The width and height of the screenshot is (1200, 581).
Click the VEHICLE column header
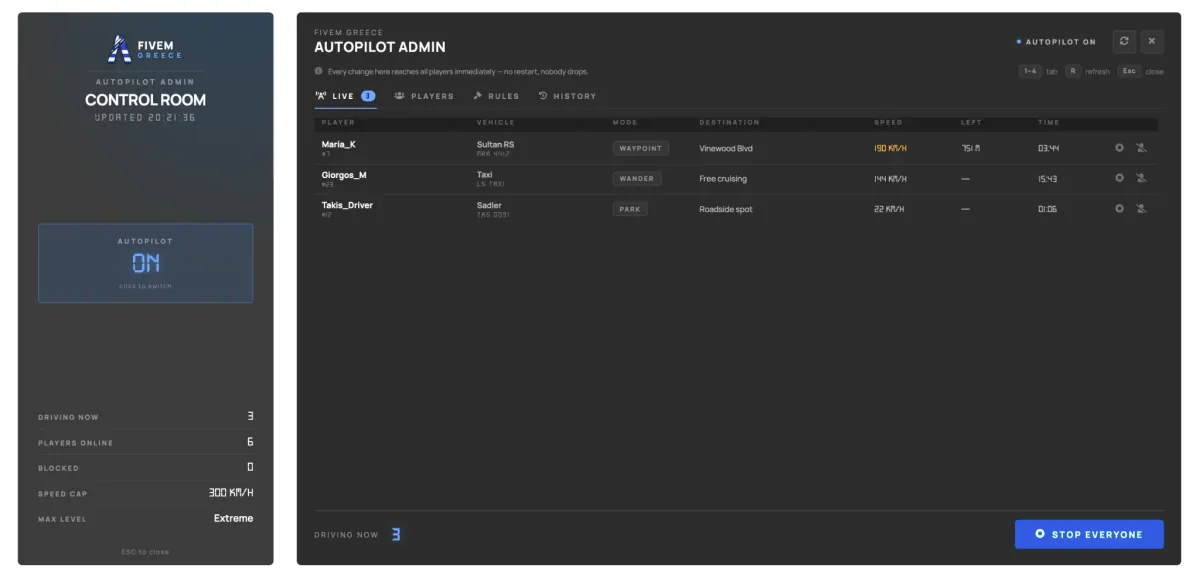[496, 122]
